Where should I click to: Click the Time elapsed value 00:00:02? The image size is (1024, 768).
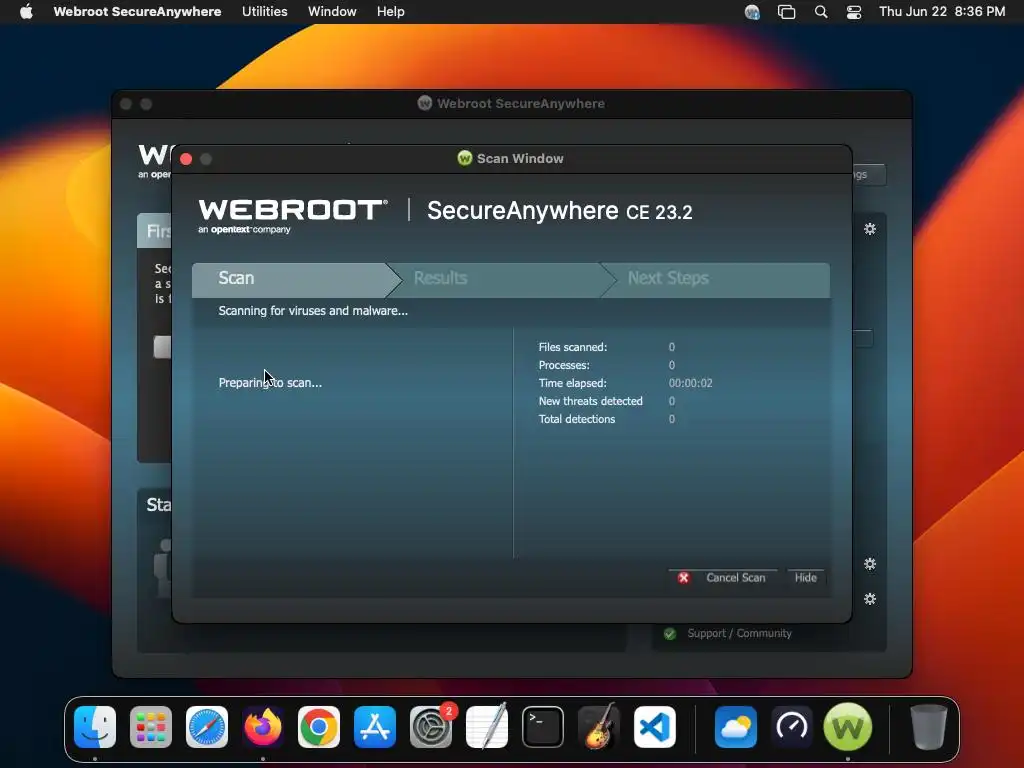(x=690, y=383)
